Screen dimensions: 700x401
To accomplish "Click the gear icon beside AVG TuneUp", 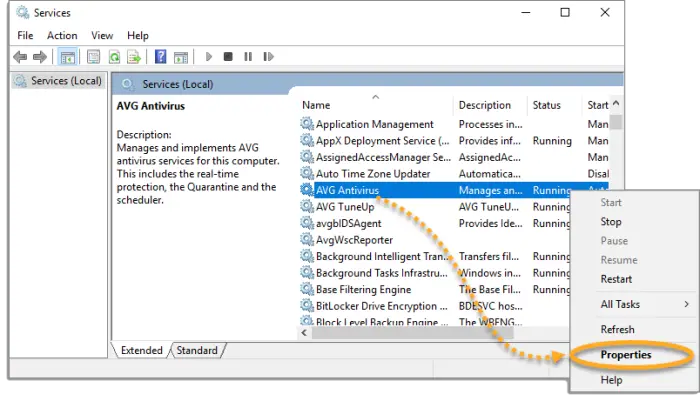I will [307, 206].
